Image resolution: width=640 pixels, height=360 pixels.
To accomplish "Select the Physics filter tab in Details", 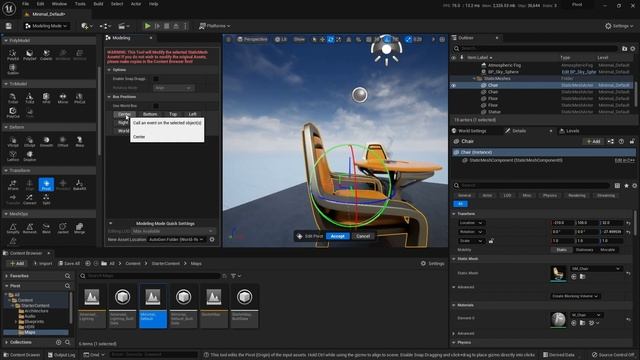I will [550, 196].
